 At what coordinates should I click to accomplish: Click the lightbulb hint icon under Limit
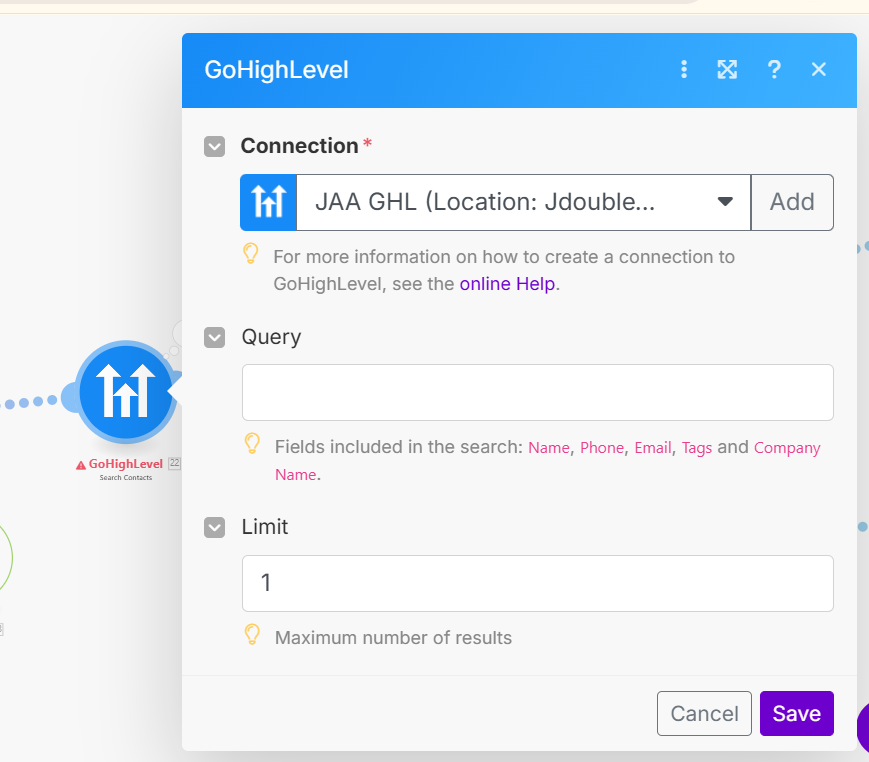click(252, 634)
